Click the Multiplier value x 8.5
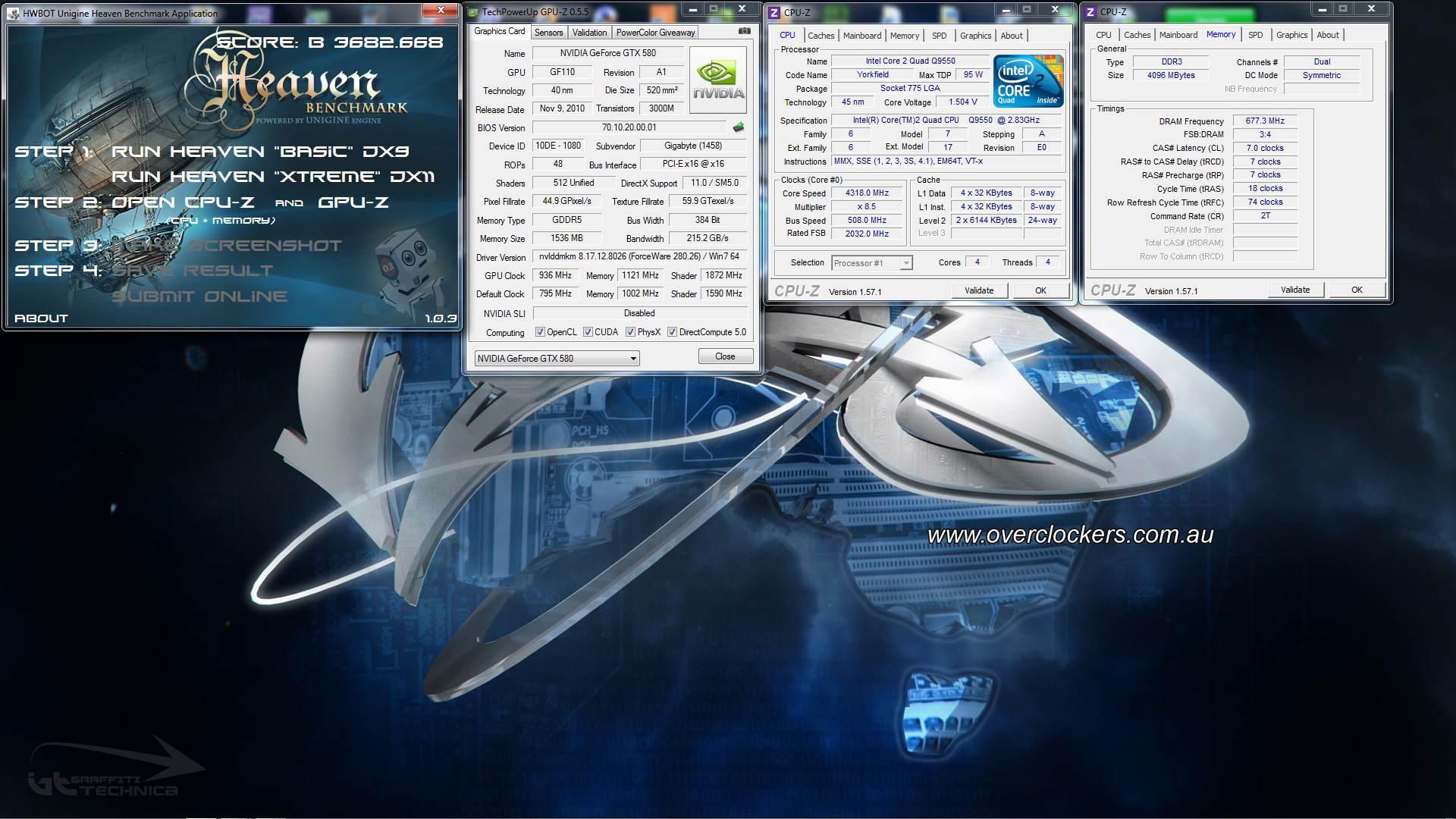1456x819 pixels. pos(867,207)
